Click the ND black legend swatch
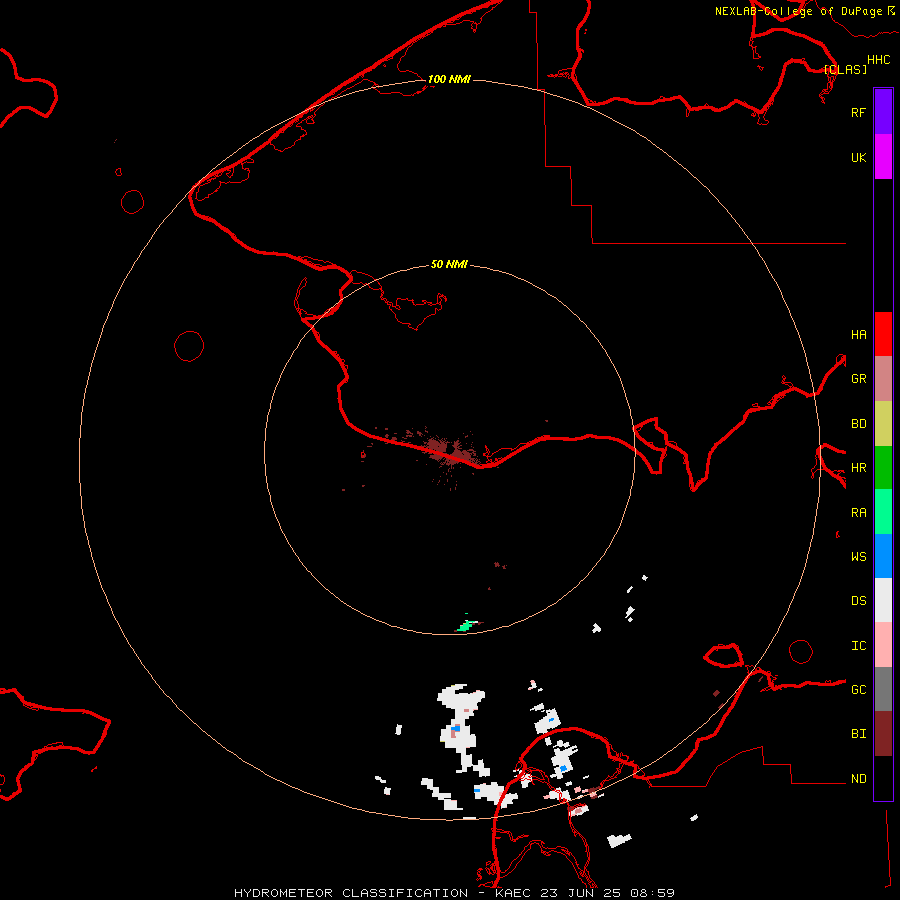 [883, 778]
